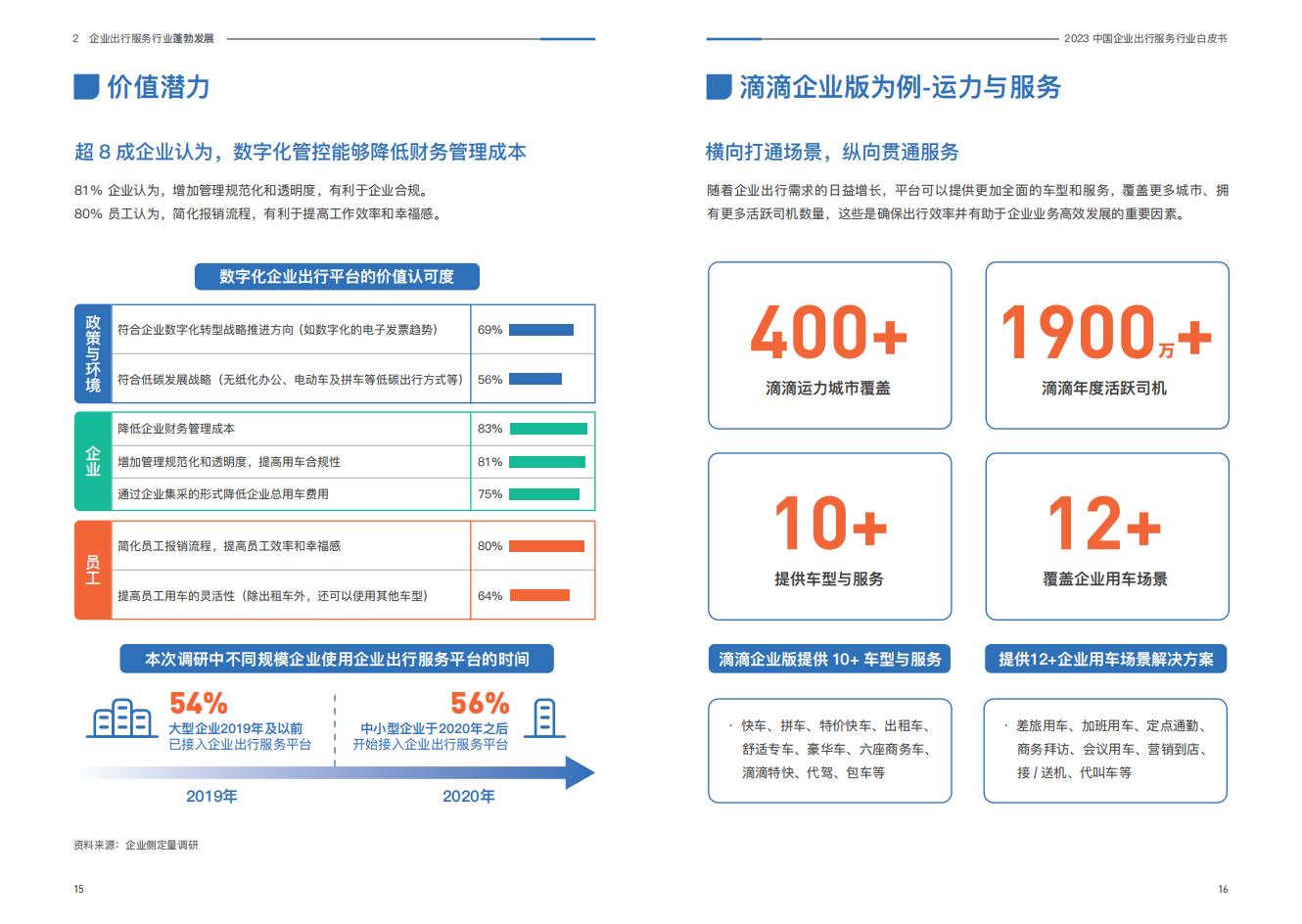Click the blue square beside 价值潜力 heading
This screenshot has height=924, width=1302.
click(x=86, y=86)
